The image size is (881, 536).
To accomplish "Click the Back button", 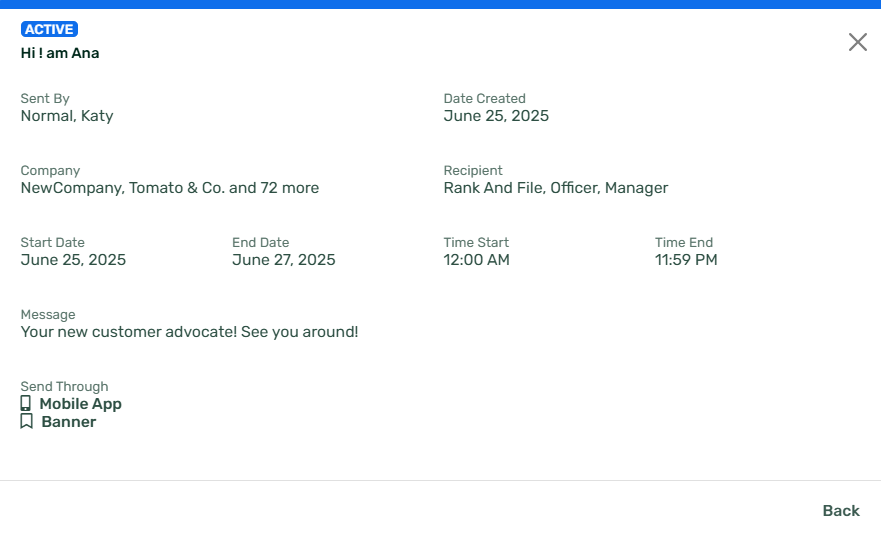I will [841, 511].
